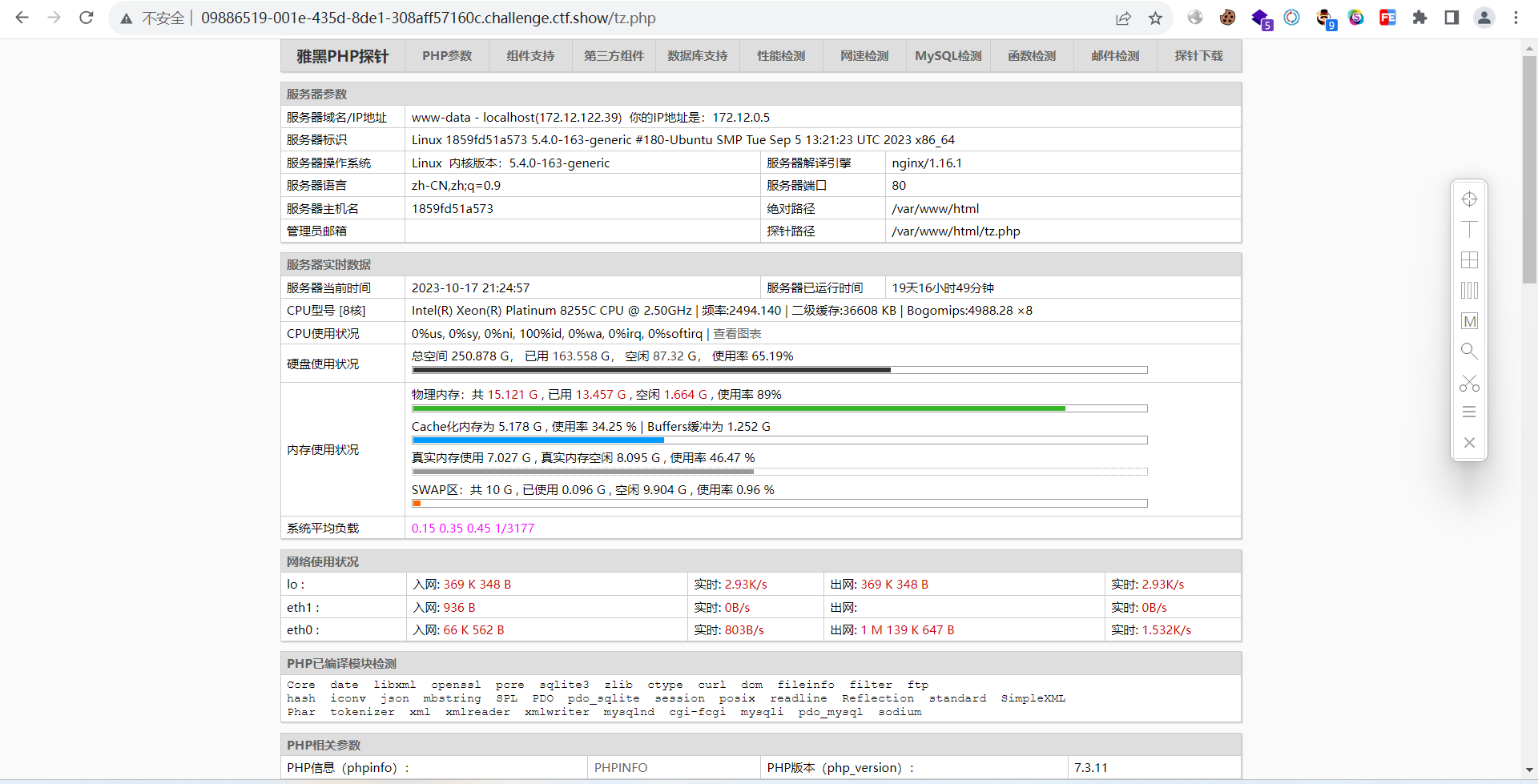The image size is (1538, 784).
Task: Toggle the browser side panel icon
Action: point(1451,18)
